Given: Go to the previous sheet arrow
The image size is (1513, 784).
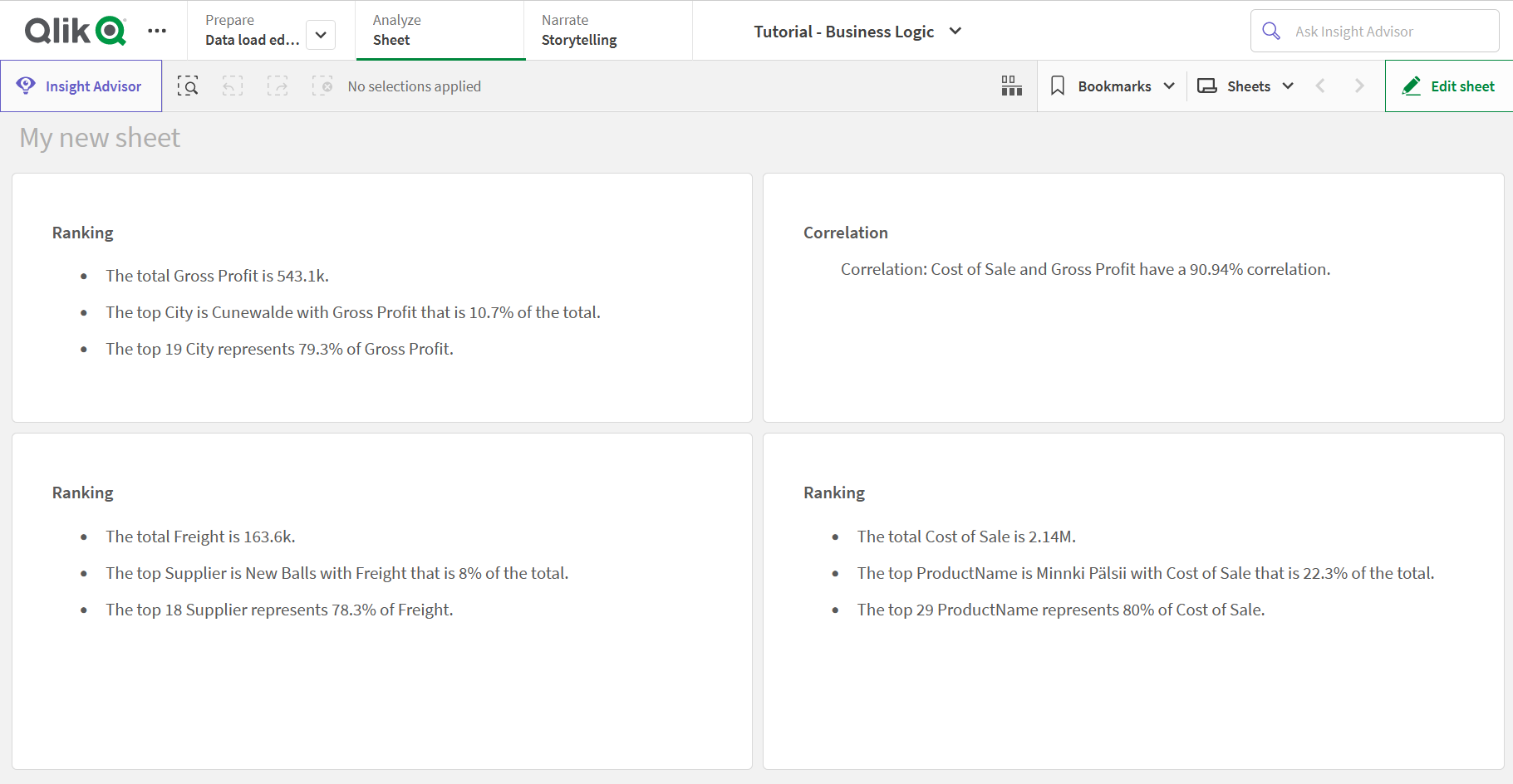Looking at the screenshot, I should [x=1320, y=86].
